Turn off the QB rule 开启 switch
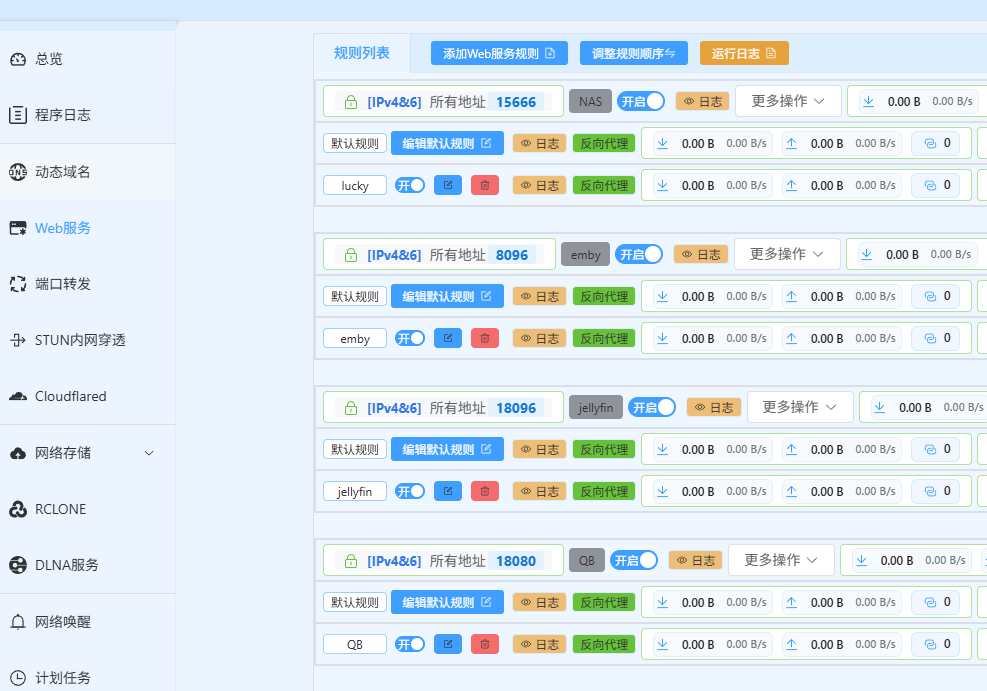987x691 pixels. [x=635, y=560]
